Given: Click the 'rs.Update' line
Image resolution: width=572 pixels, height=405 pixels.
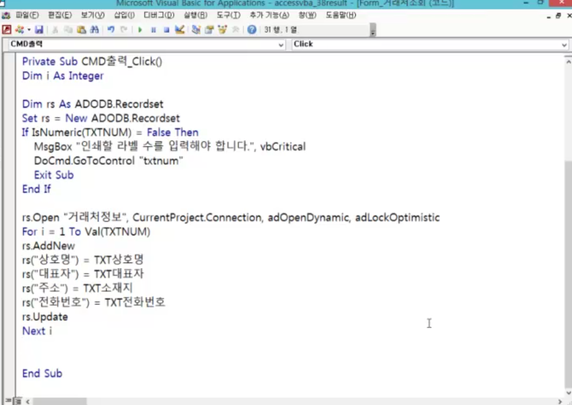Looking at the screenshot, I should [45, 317].
